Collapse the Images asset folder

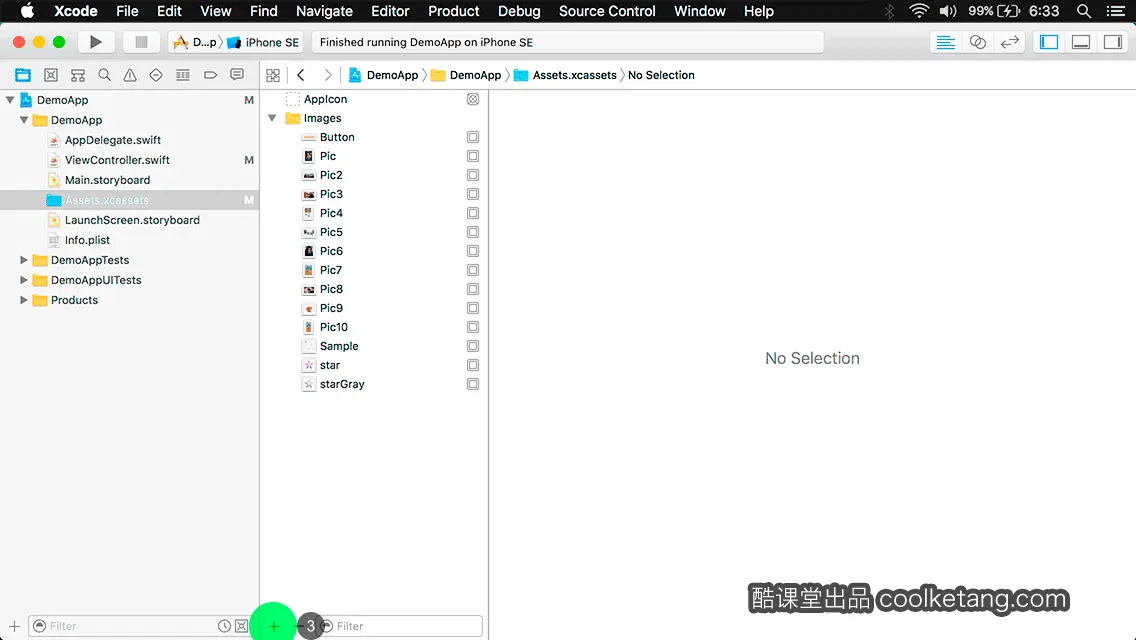tap(272, 118)
